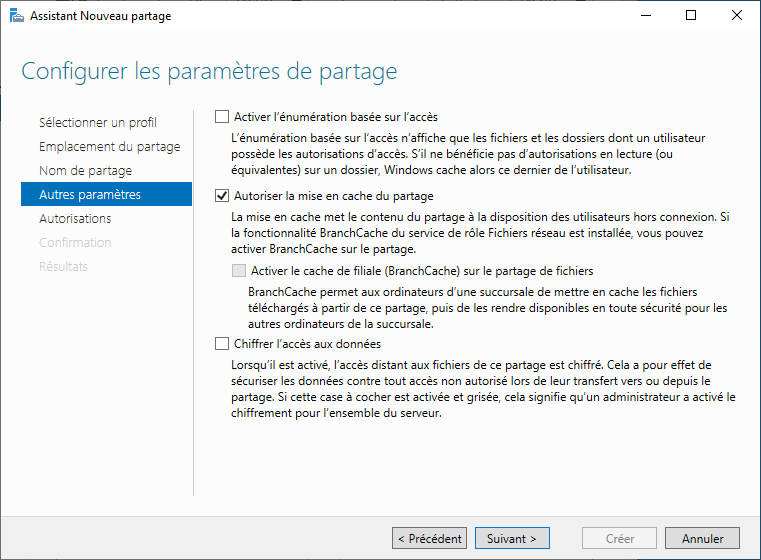This screenshot has height=560, width=761.
Task: Click the 'Confirmation' step label
Action: pos(75,243)
